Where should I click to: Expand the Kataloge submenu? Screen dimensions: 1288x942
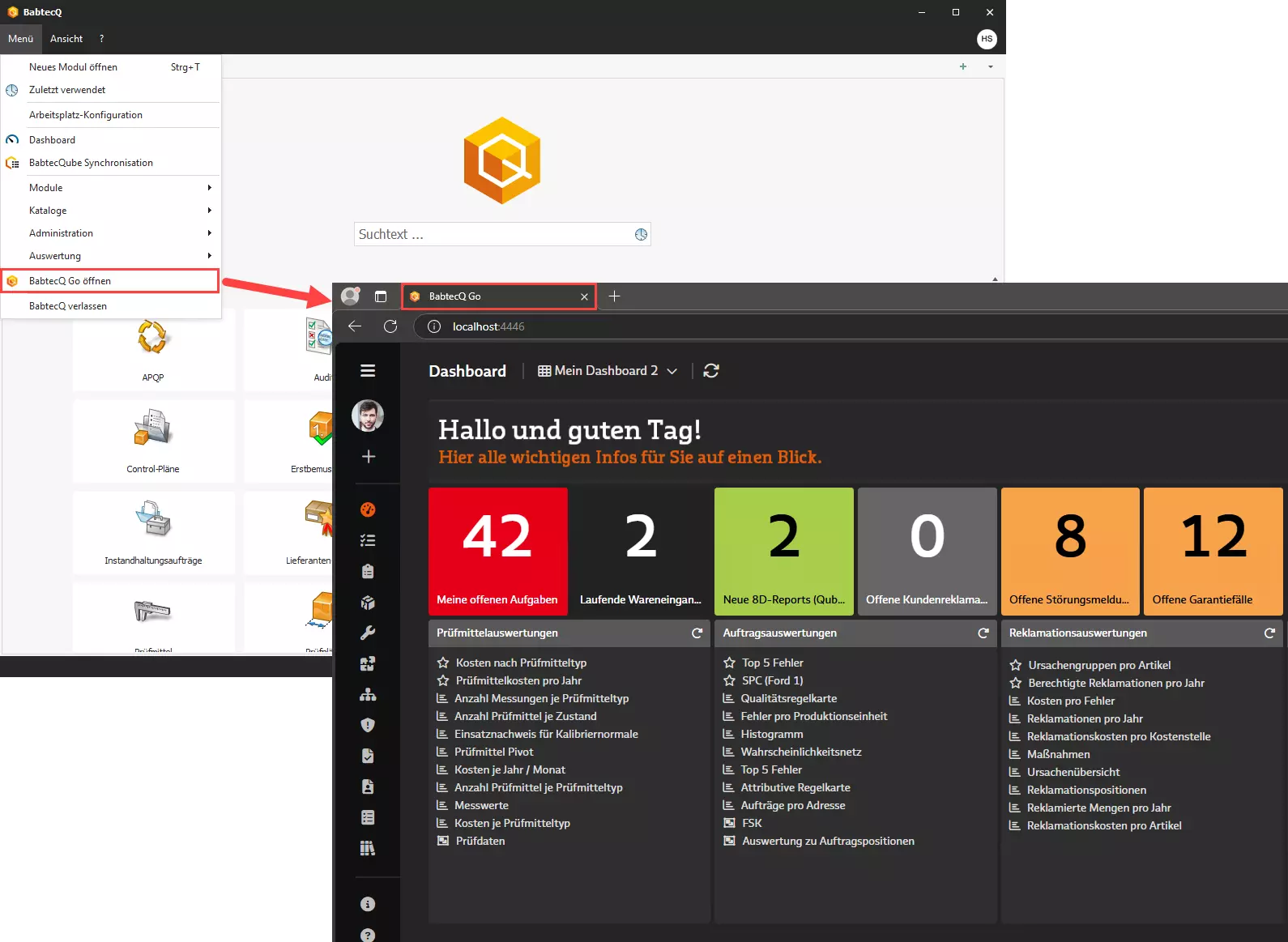111,211
